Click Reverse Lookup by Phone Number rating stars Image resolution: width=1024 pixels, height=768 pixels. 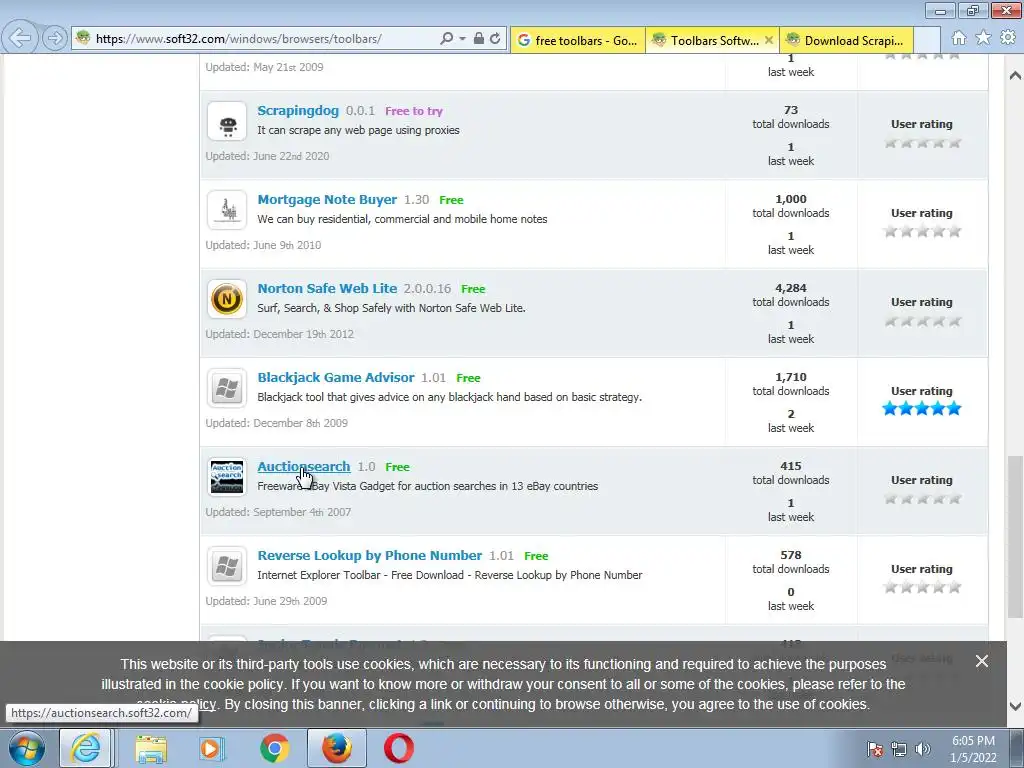[922, 587]
